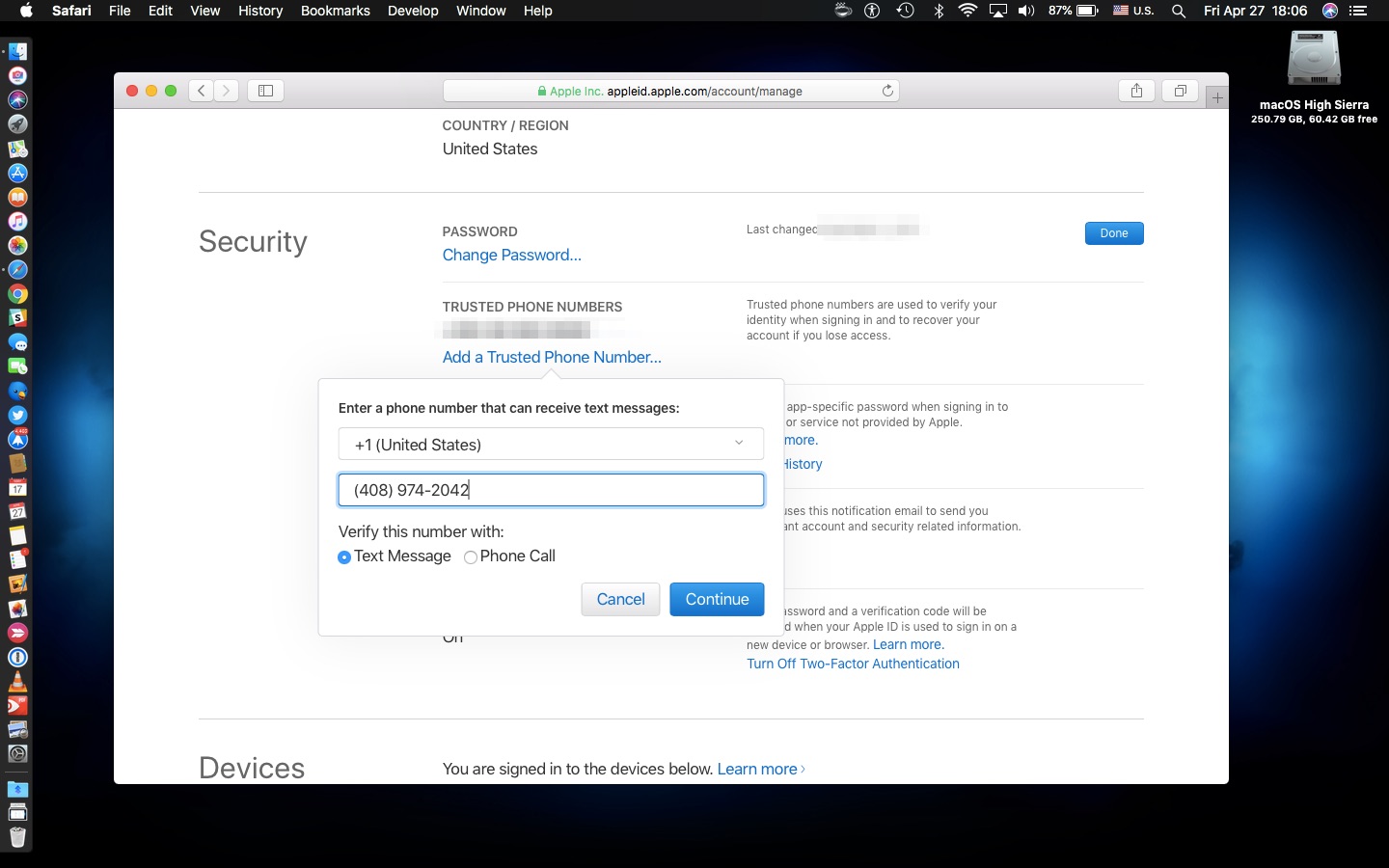This screenshot has width=1389, height=868.
Task: Open FaceTime from the Dock
Action: [x=17, y=366]
